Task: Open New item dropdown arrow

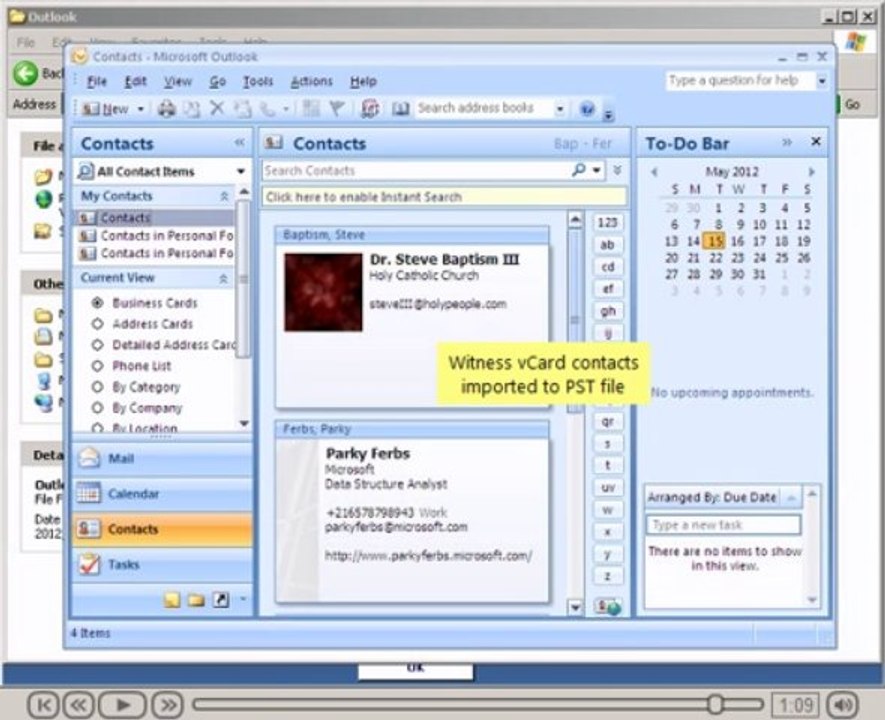Action: point(141,108)
